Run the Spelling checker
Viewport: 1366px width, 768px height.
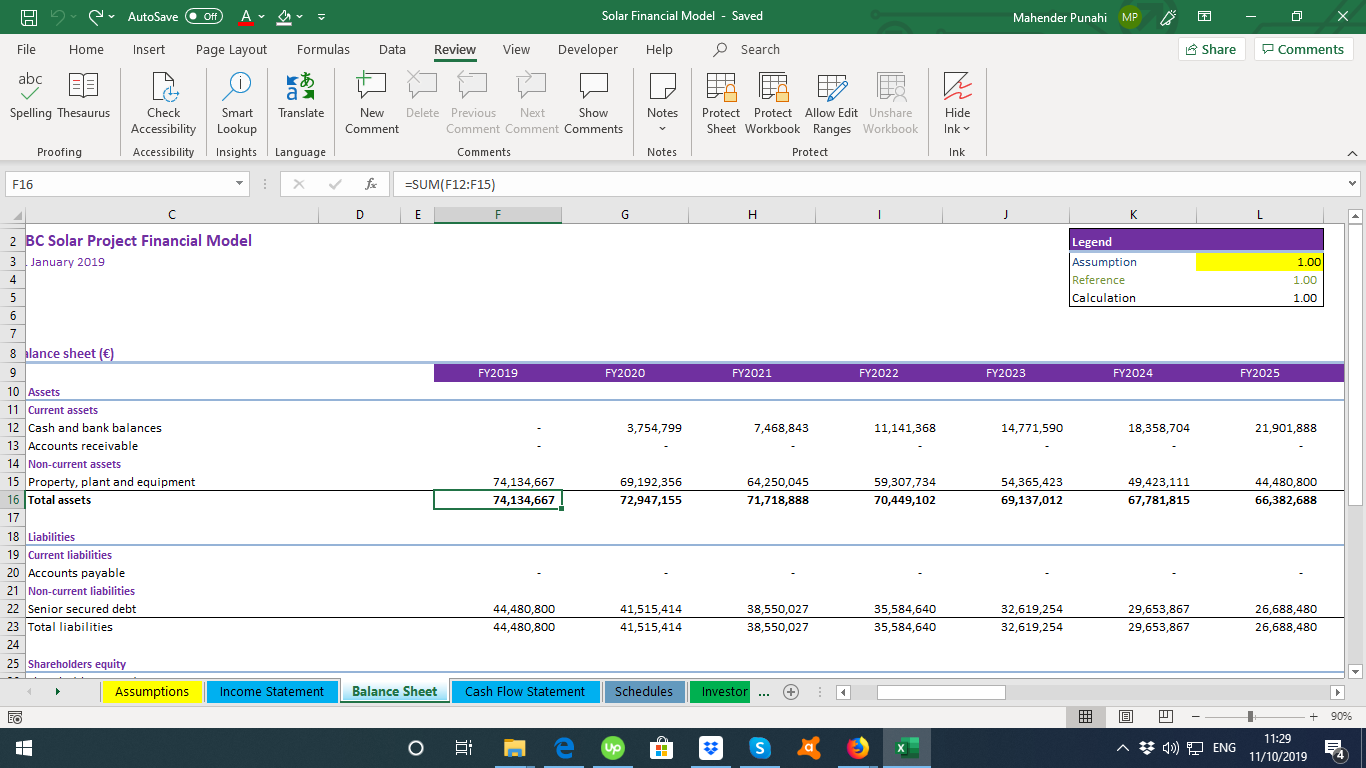[30, 97]
